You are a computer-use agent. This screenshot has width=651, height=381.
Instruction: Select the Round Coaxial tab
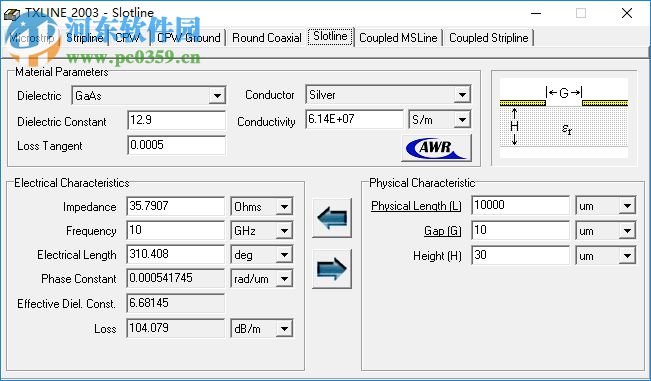pyautogui.click(x=267, y=38)
